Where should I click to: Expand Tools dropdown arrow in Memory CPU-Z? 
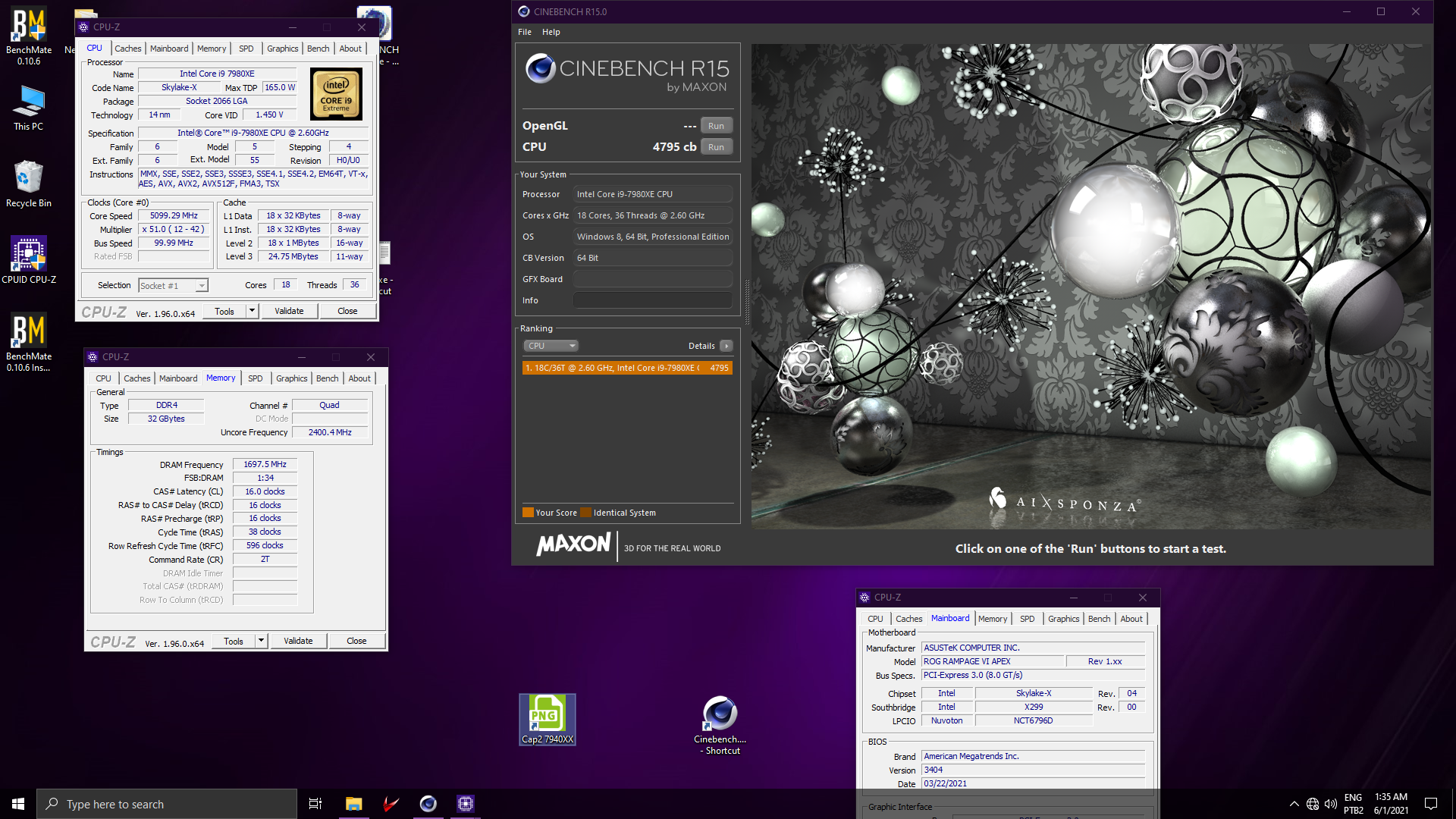pyautogui.click(x=262, y=641)
